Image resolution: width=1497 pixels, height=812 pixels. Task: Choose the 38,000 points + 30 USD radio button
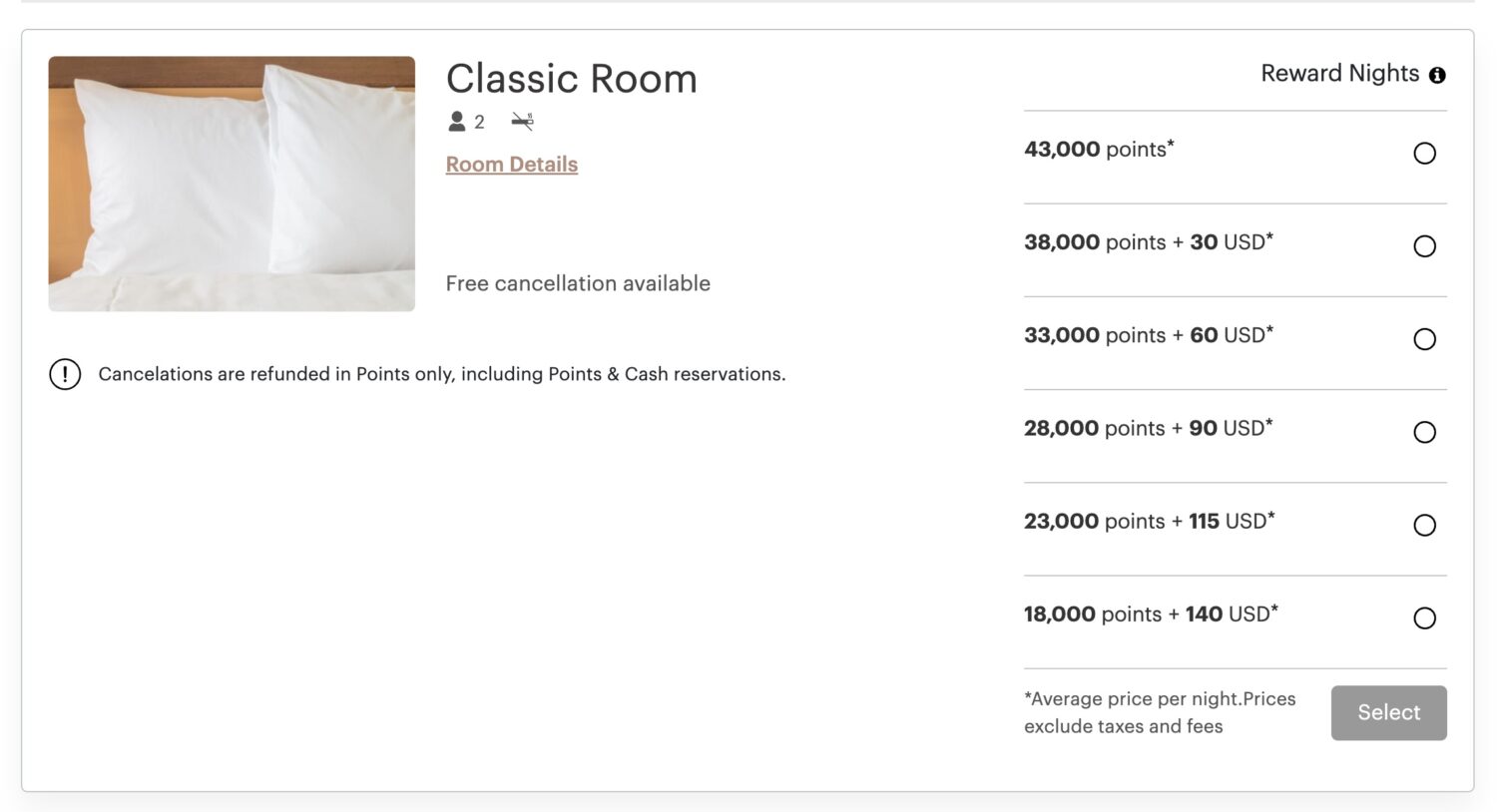tap(1424, 245)
